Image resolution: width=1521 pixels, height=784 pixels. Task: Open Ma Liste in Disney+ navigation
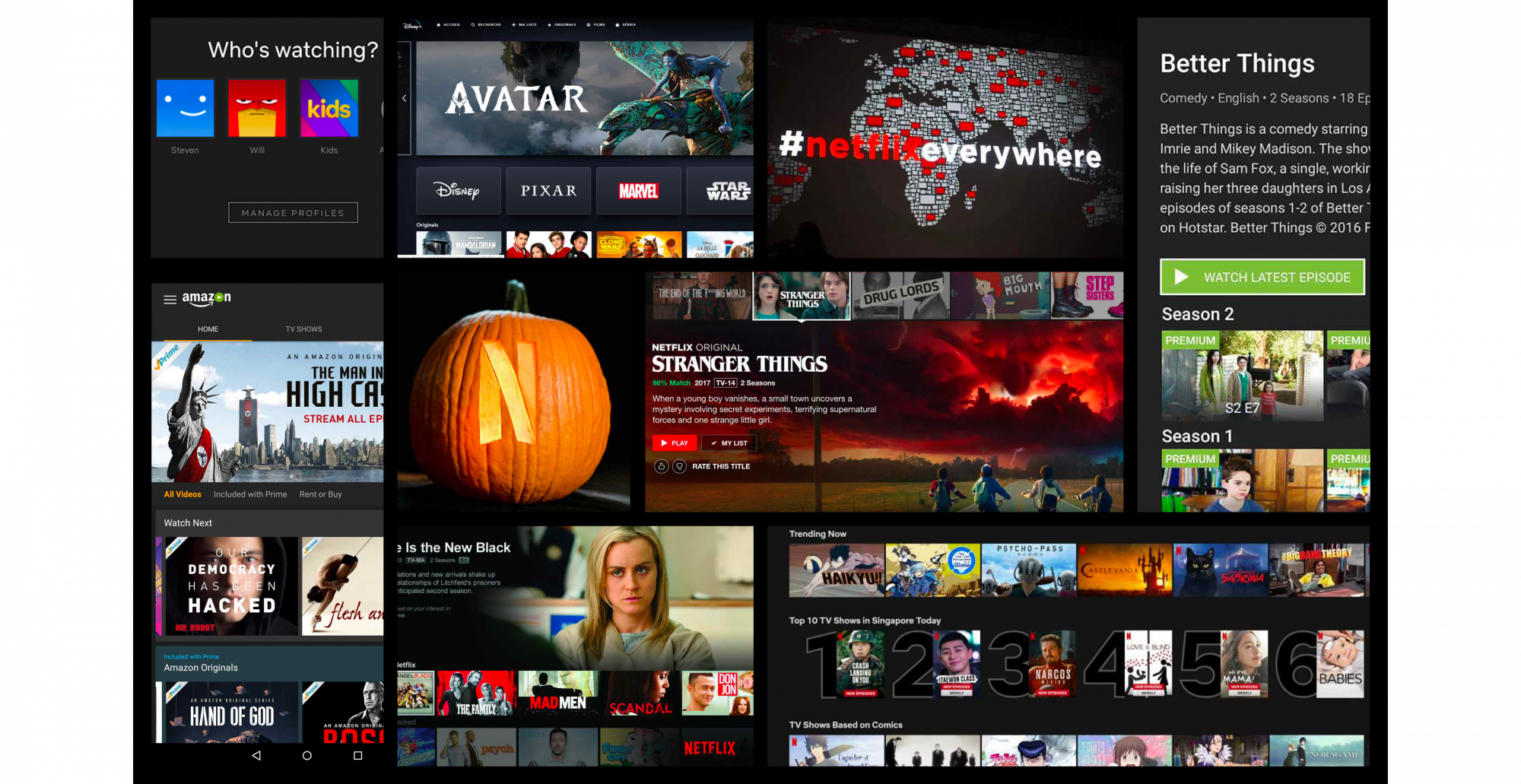pyautogui.click(x=525, y=25)
